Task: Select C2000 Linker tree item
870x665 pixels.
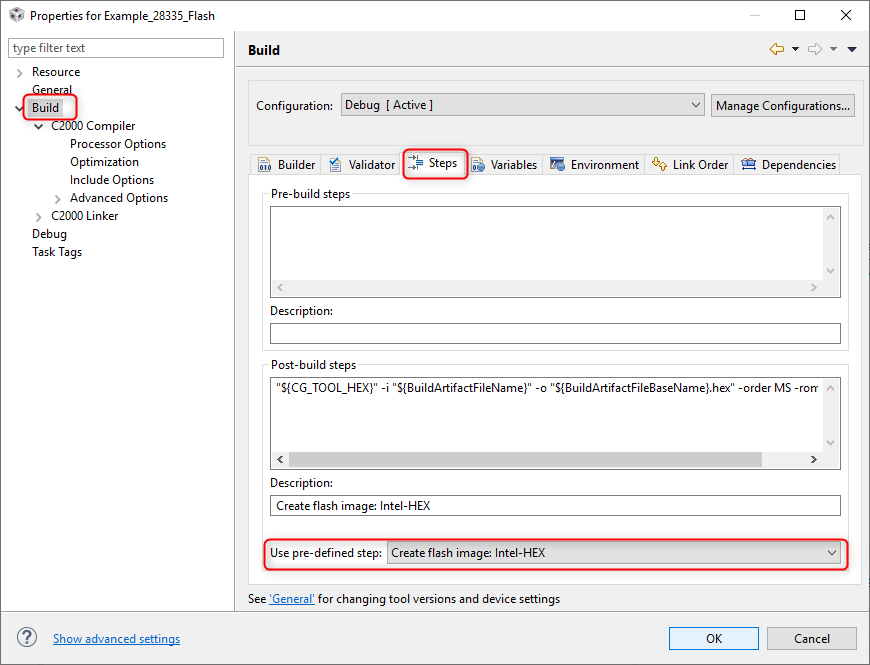Action: click(x=84, y=216)
